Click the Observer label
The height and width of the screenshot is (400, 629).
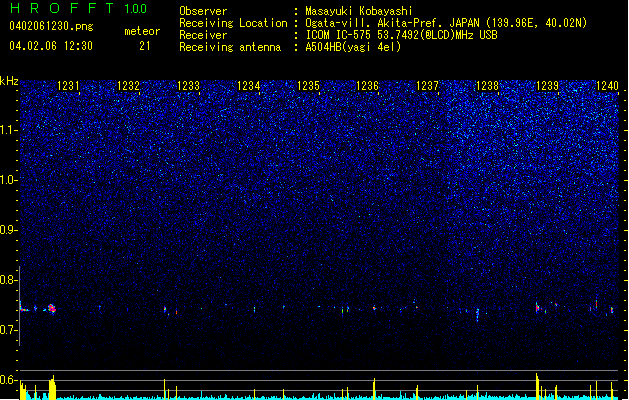click(203, 11)
